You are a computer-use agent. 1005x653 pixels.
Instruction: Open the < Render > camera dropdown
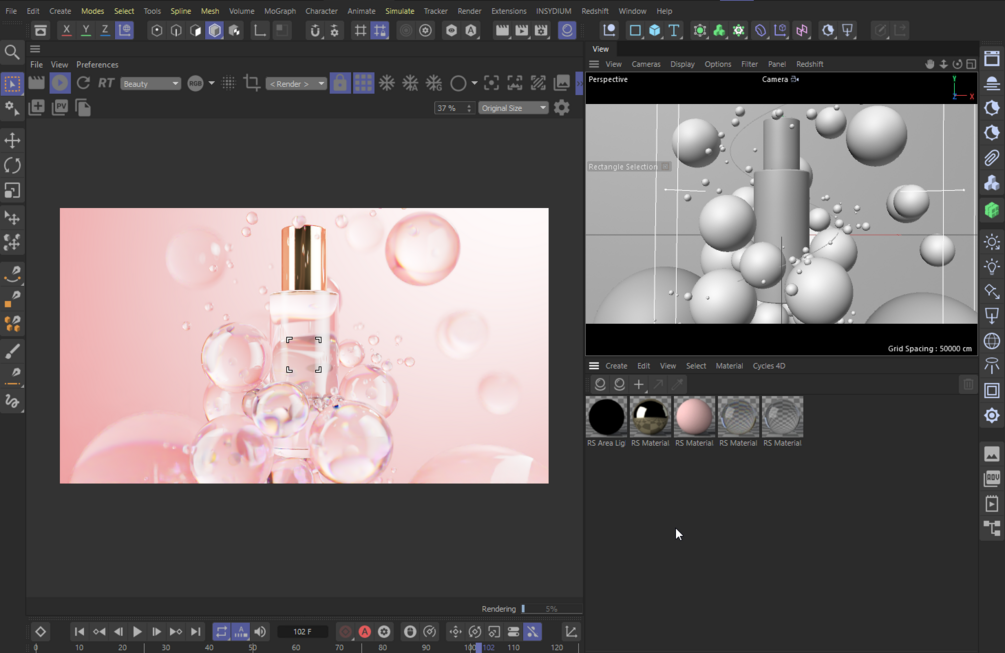(x=296, y=84)
